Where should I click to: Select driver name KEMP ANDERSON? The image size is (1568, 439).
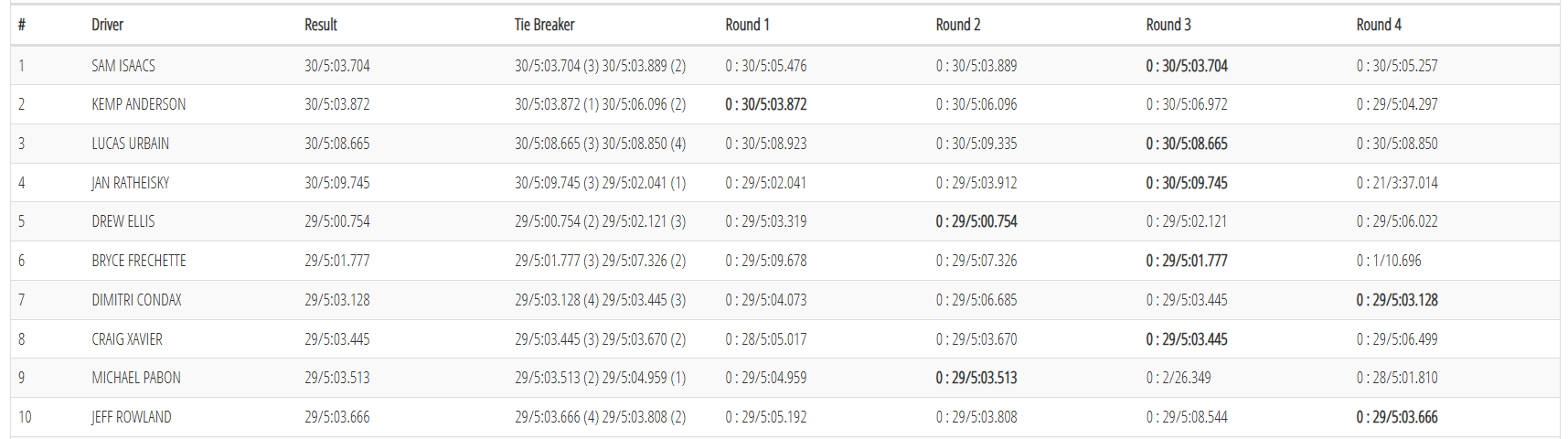138,104
